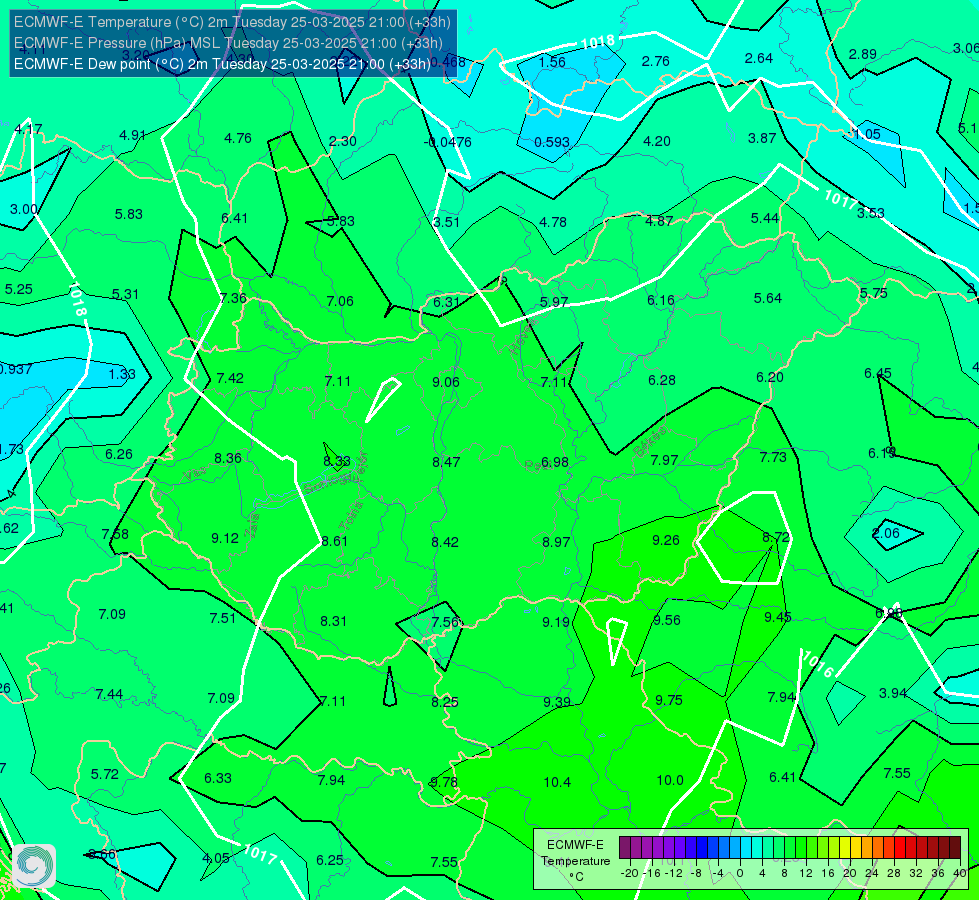Click the map value 8.61
This screenshot has height=900, width=979.
(334, 541)
